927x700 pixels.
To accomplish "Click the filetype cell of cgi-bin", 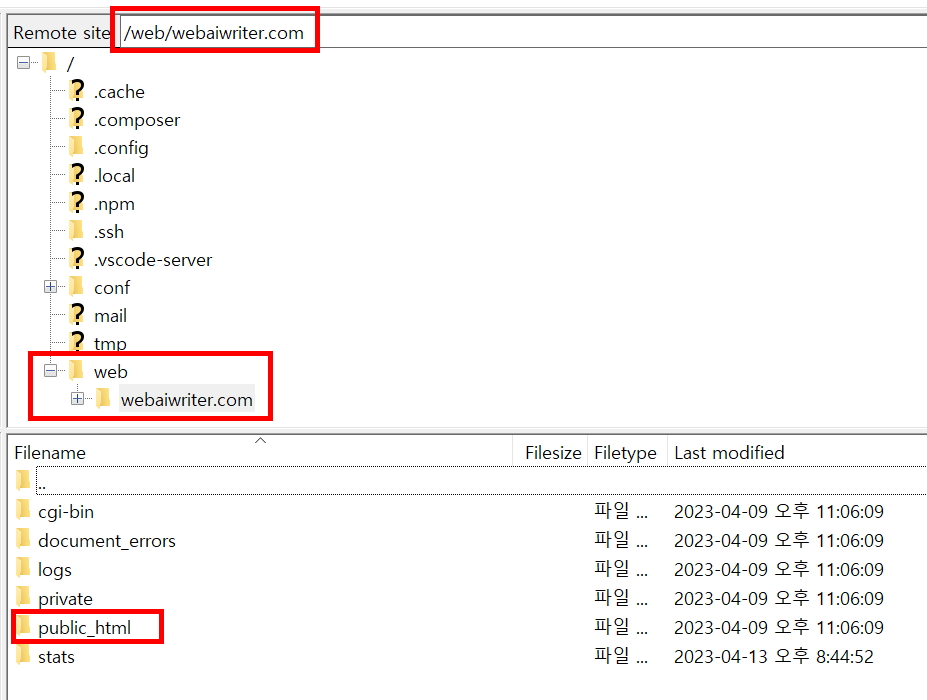I will click(621, 511).
